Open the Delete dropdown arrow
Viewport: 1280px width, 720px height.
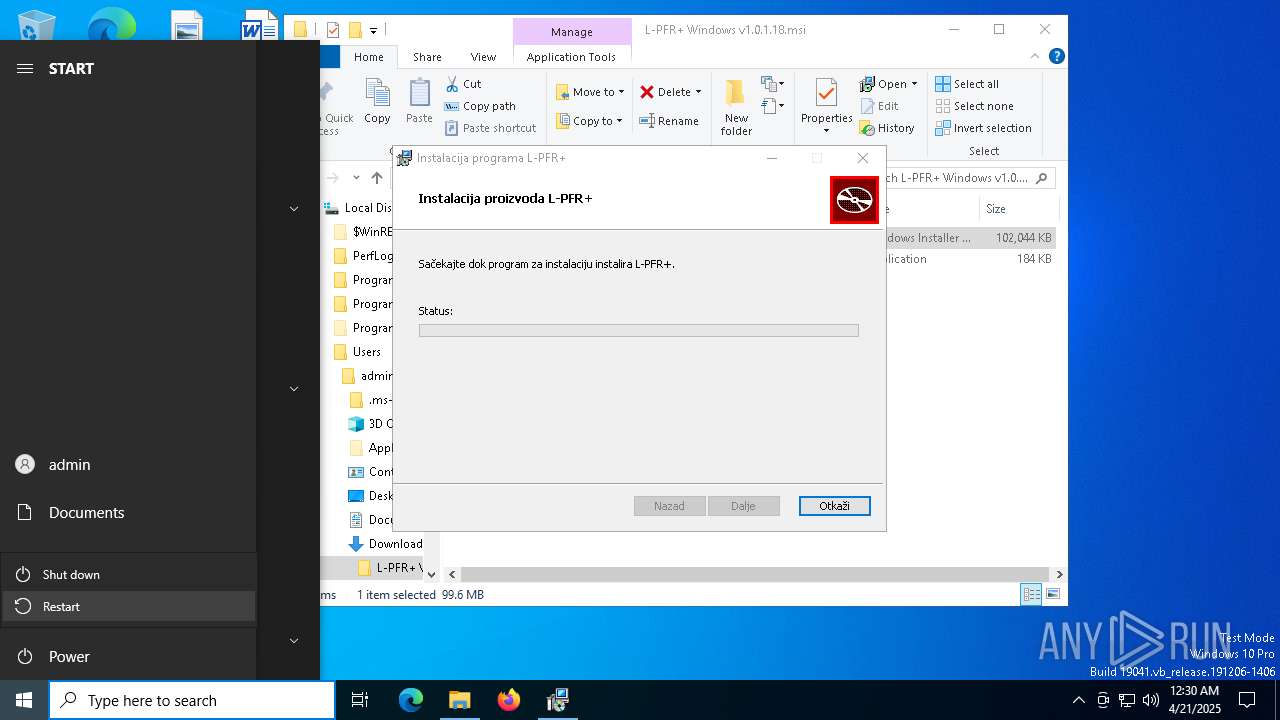click(x=698, y=92)
